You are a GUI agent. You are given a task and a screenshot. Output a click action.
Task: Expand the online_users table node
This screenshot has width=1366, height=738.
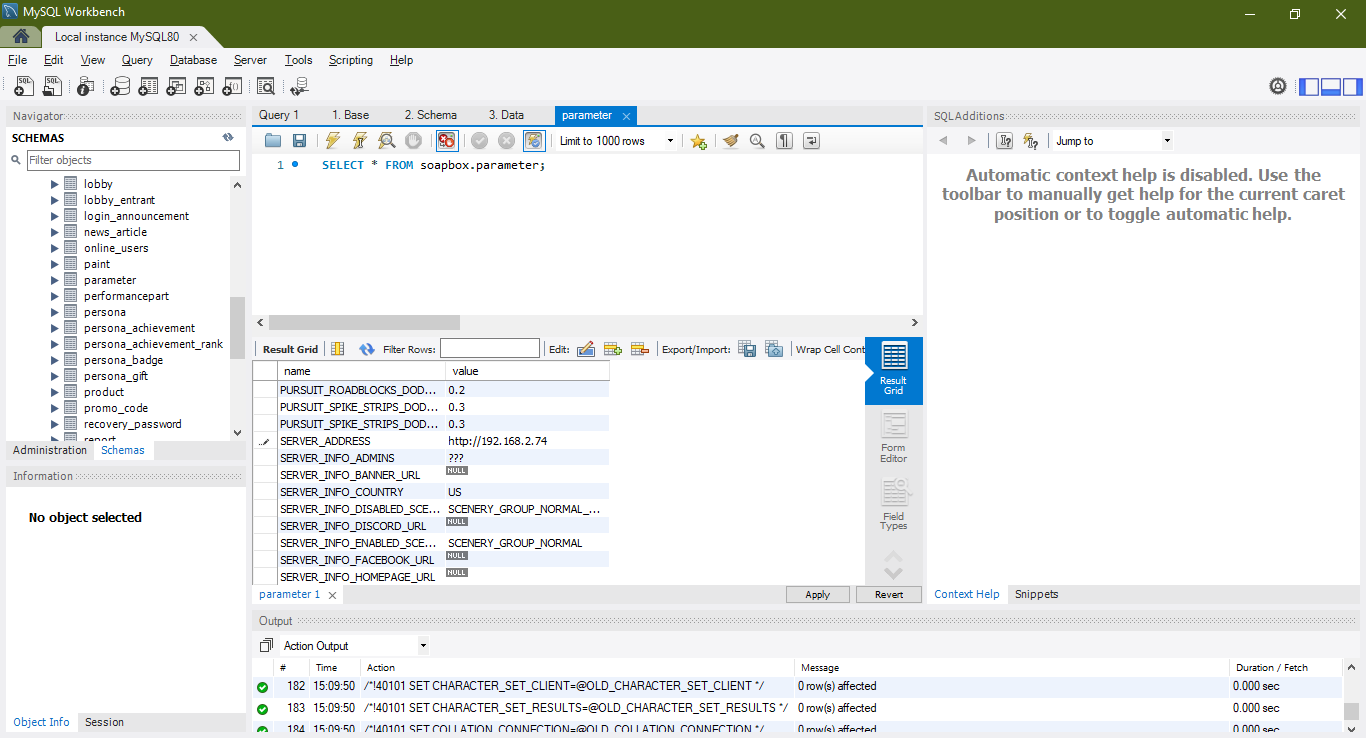click(x=55, y=248)
